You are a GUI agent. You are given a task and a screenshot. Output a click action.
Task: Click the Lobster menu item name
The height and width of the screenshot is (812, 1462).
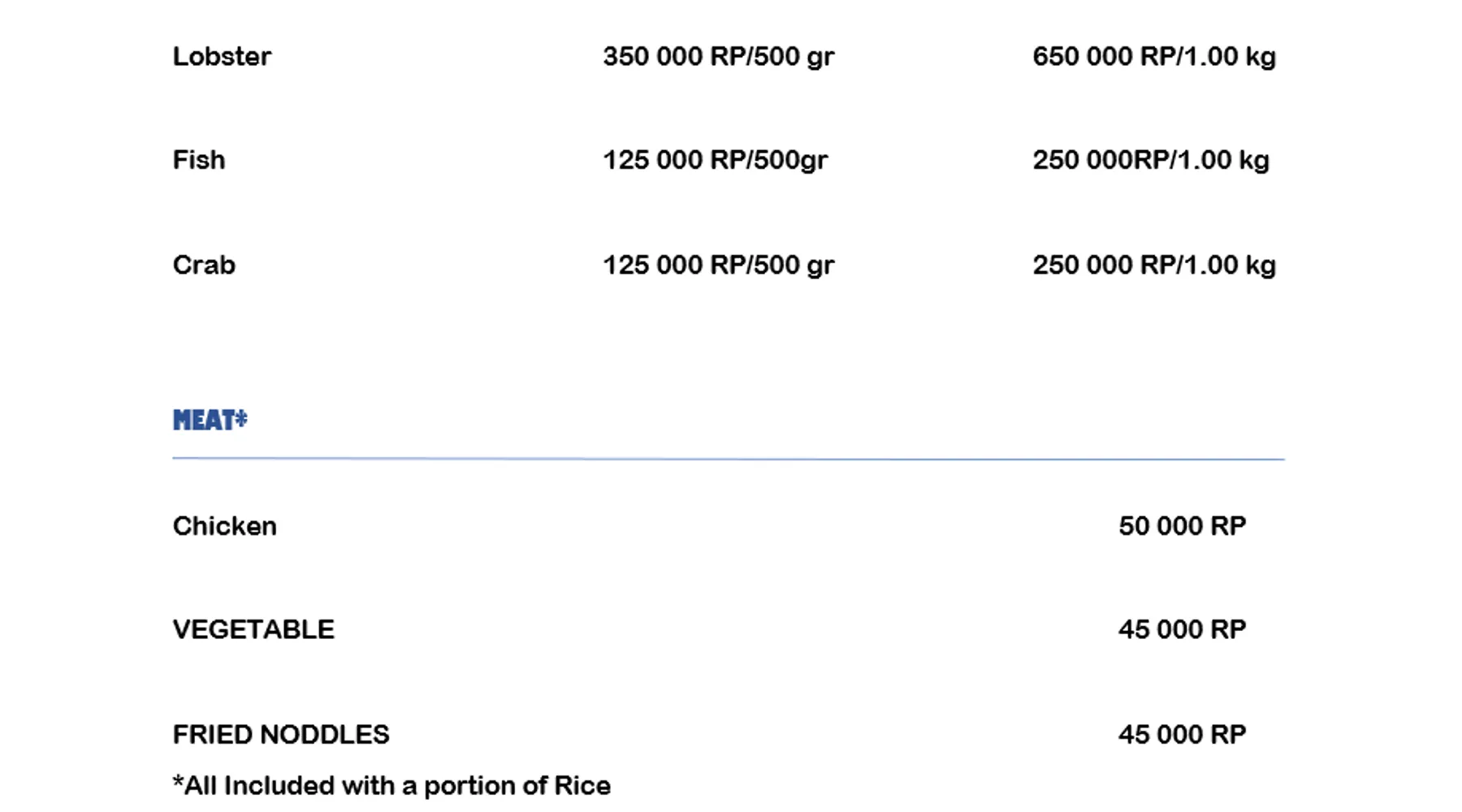coord(222,57)
